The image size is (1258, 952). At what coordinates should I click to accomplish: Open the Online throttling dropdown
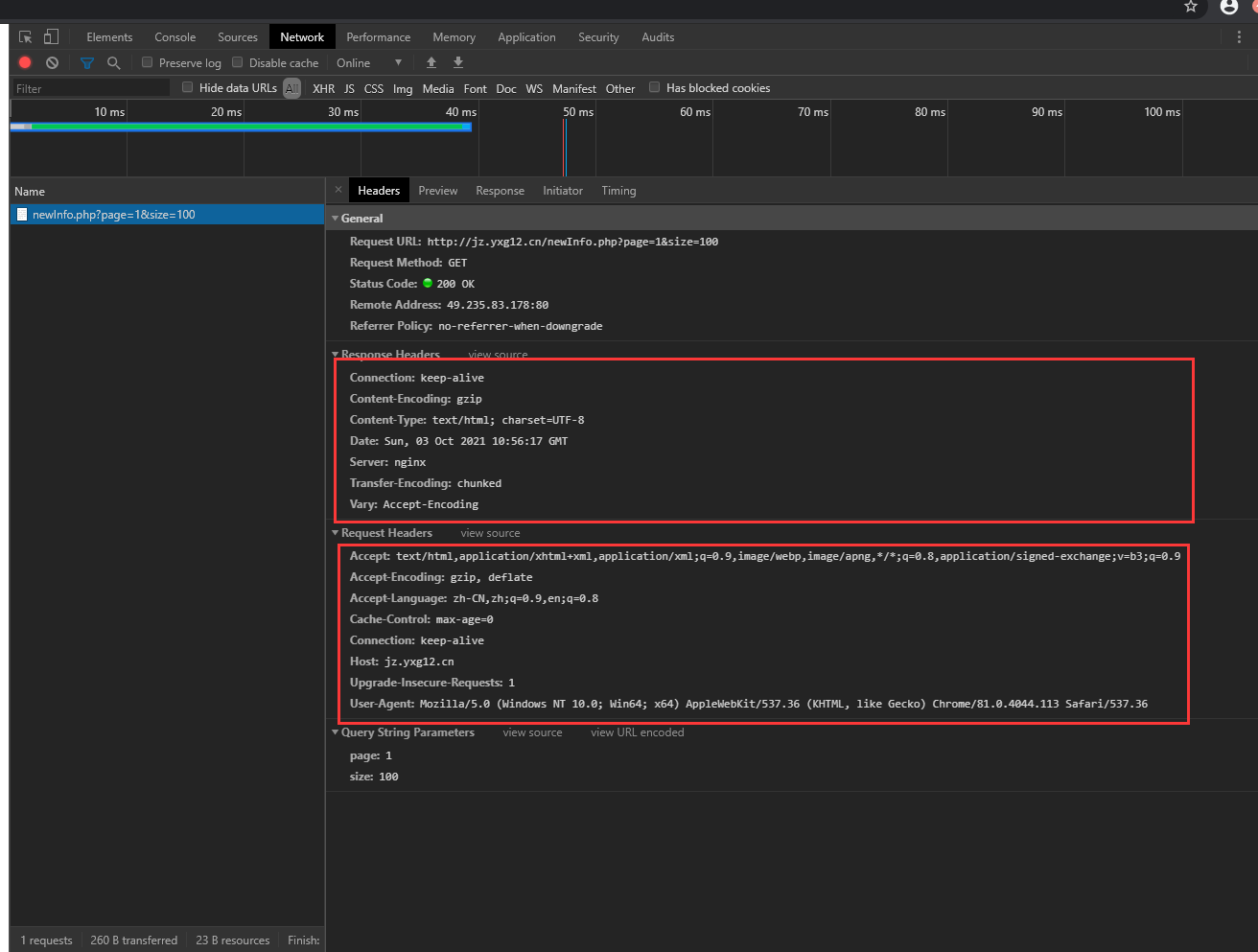[x=369, y=62]
